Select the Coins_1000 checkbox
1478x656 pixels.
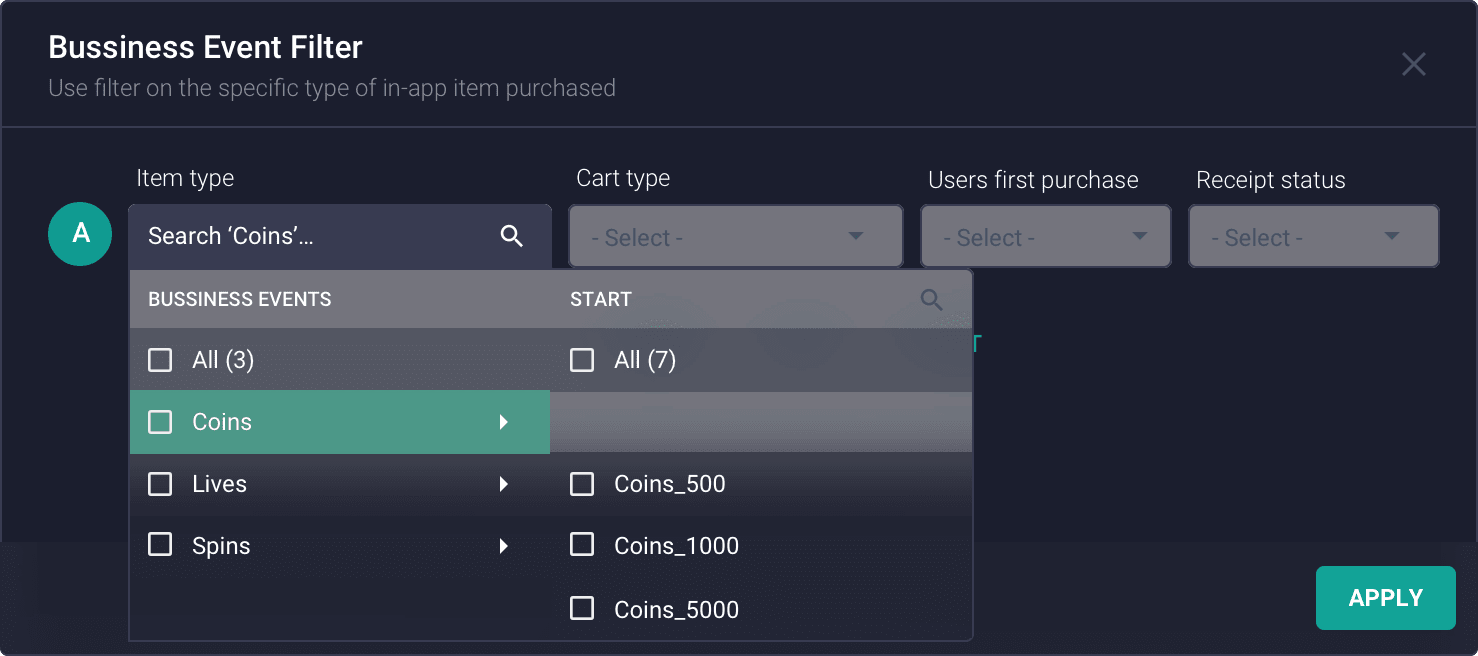(582, 545)
